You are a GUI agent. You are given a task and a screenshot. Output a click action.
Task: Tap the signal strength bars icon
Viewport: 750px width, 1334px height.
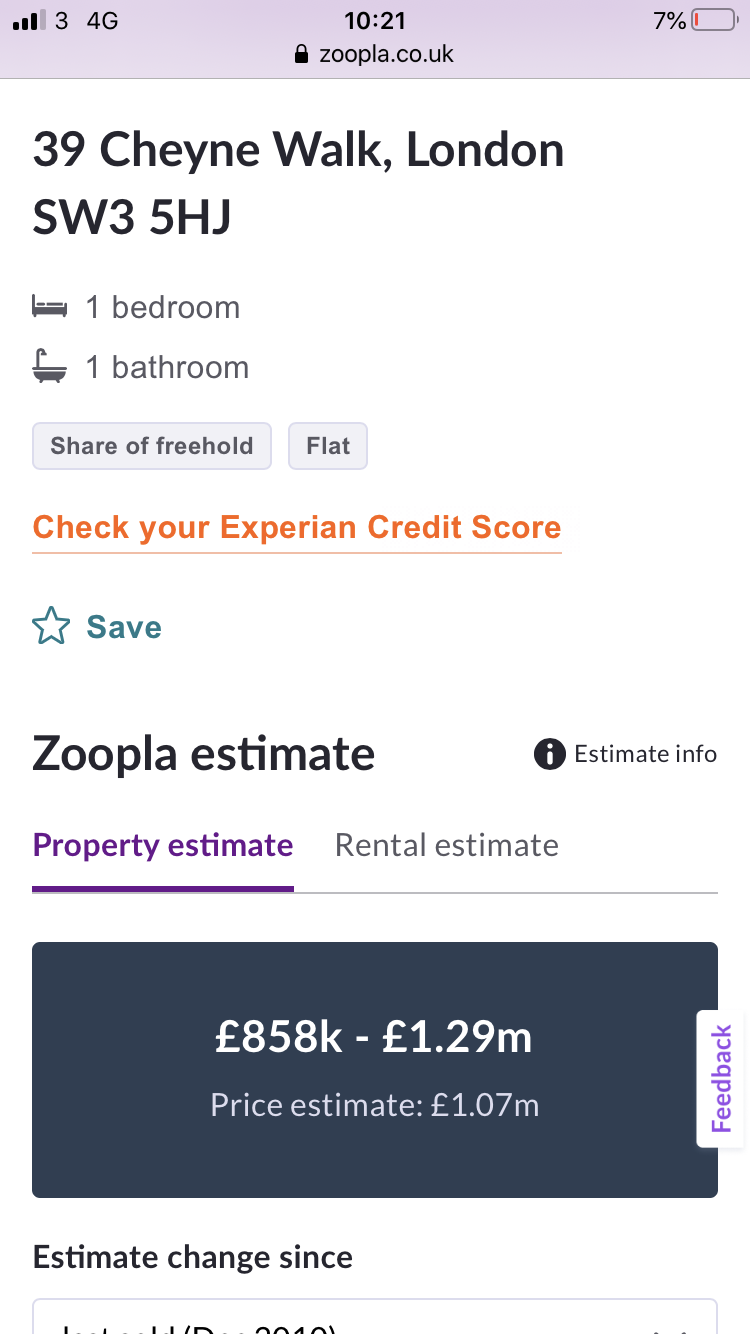click(29, 20)
